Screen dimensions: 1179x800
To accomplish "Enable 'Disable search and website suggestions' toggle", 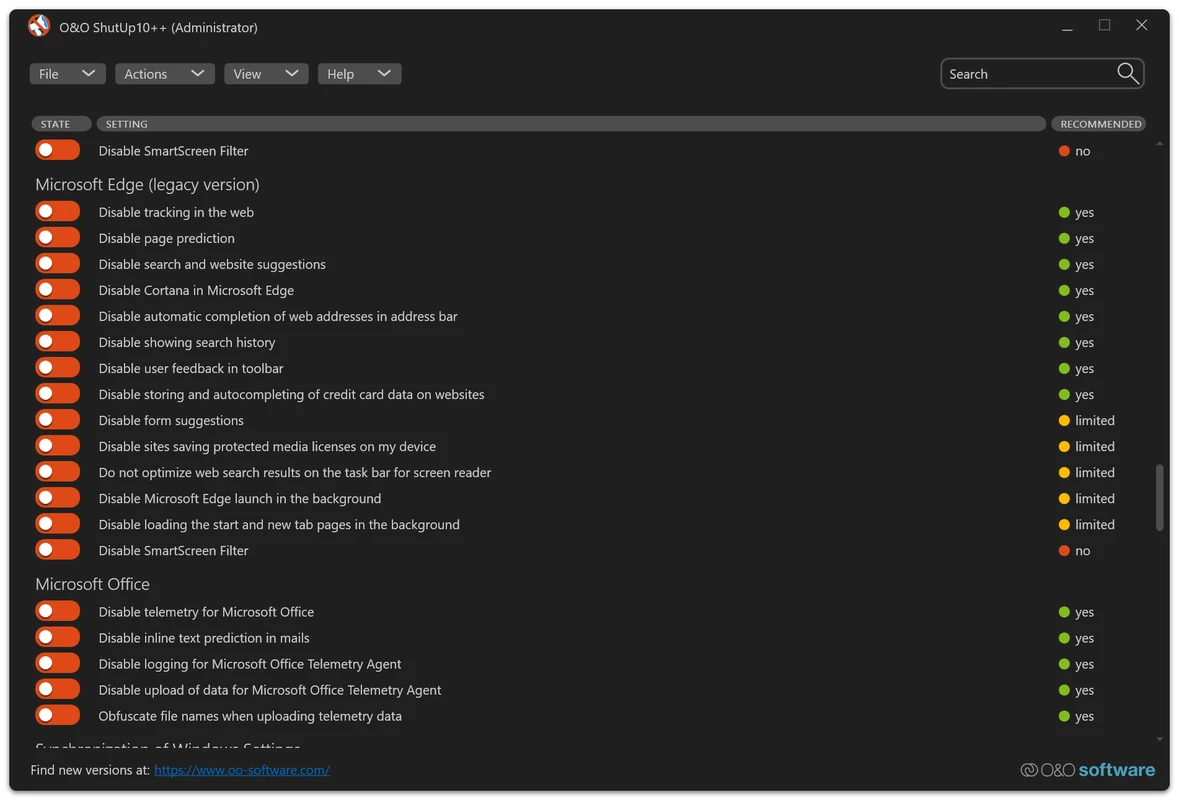I will [57, 264].
